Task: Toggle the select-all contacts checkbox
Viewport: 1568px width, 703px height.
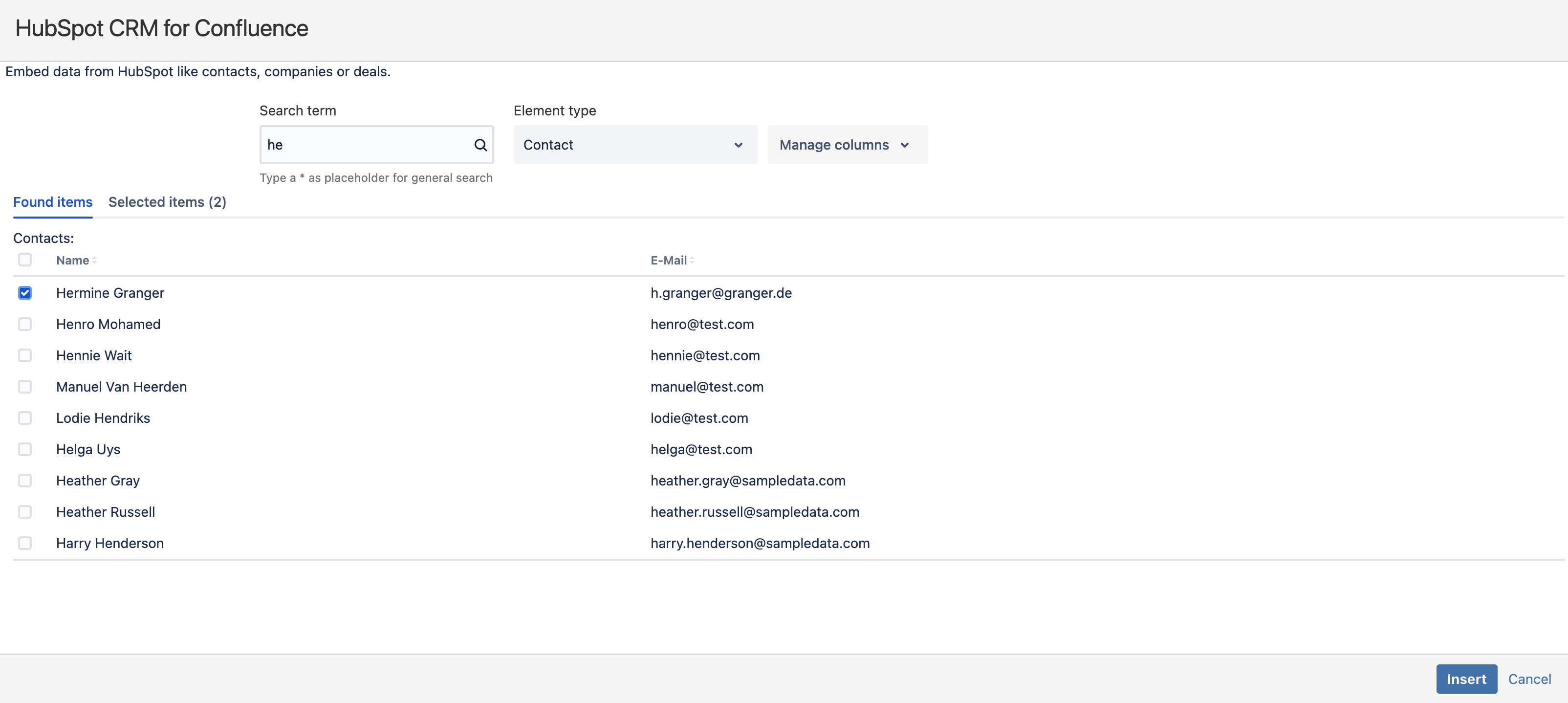Action: [25, 260]
